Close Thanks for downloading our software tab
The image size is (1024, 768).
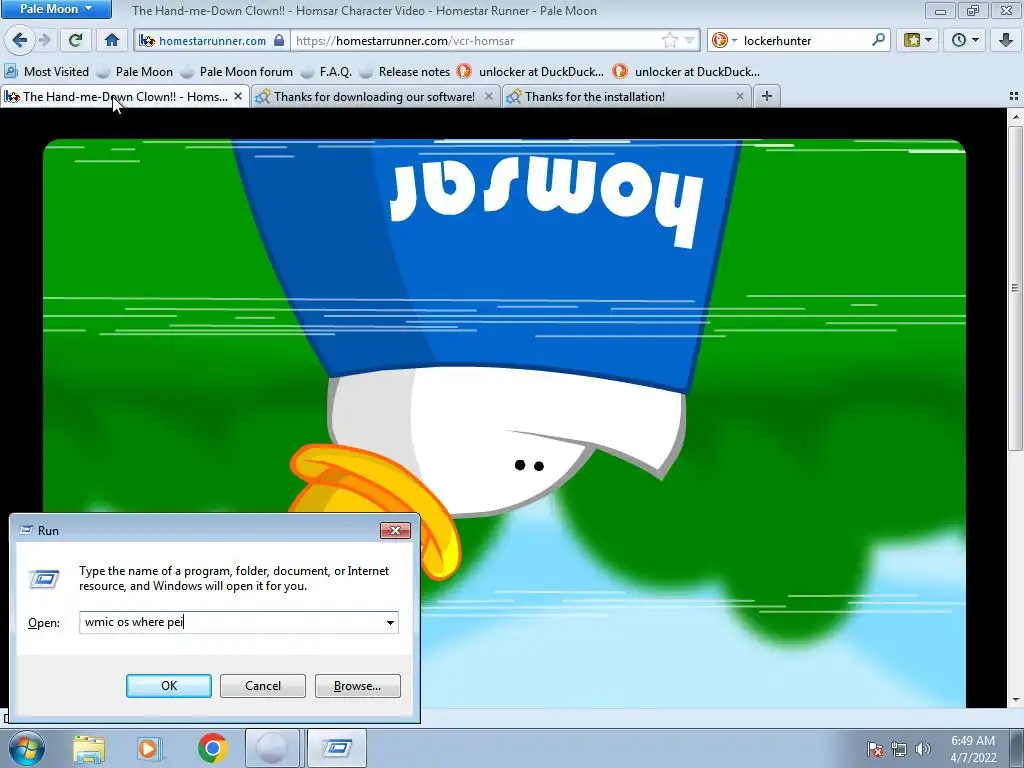488,96
